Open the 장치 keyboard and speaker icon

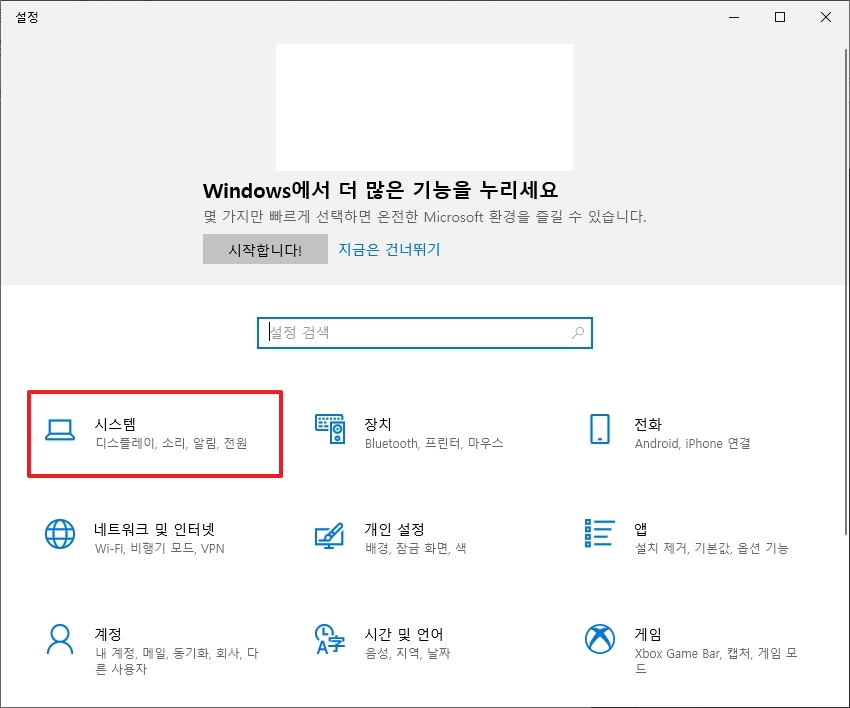[x=330, y=429]
